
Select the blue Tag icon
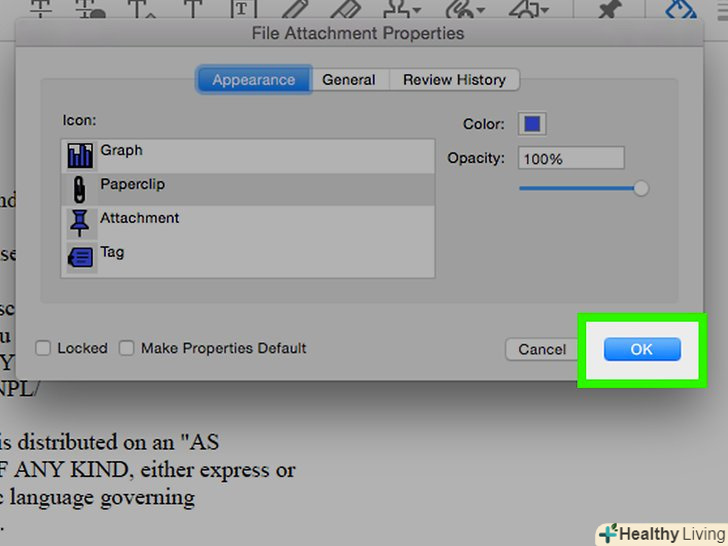[x=80, y=257]
